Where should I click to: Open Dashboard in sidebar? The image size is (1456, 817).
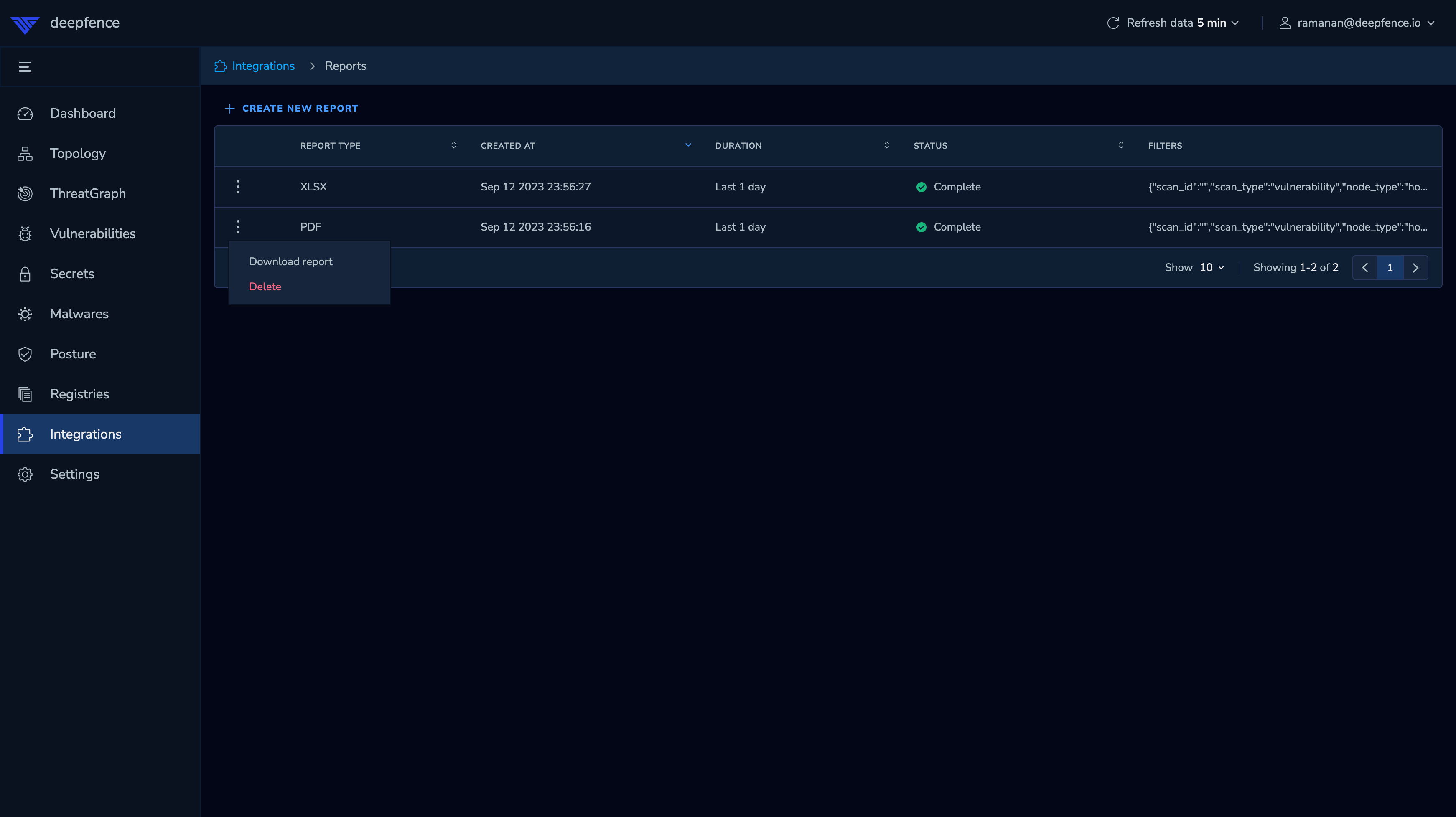pos(82,114)
